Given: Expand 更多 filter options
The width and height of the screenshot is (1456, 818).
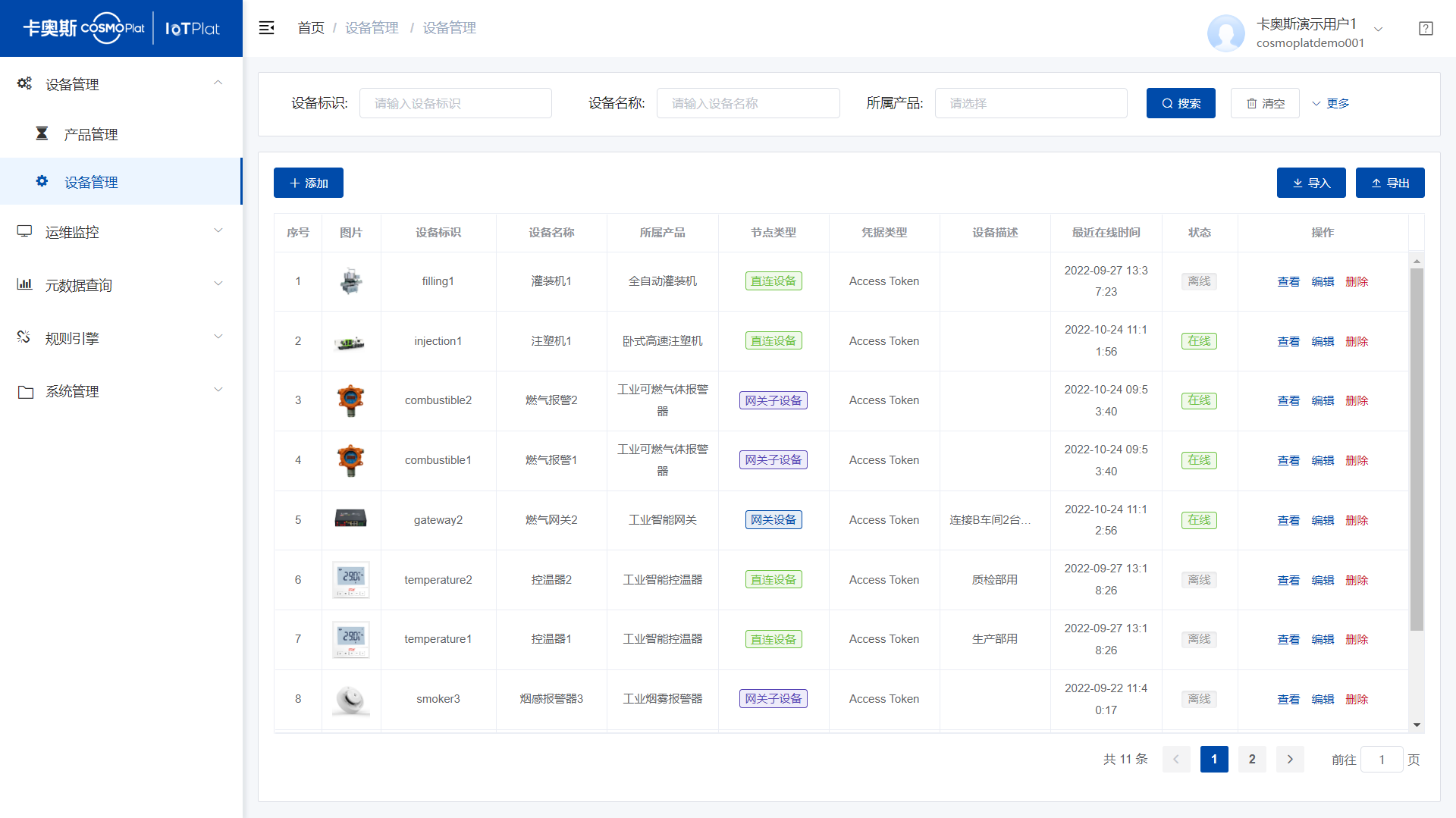Looking at the screenshot, I should pos(1331,104).
